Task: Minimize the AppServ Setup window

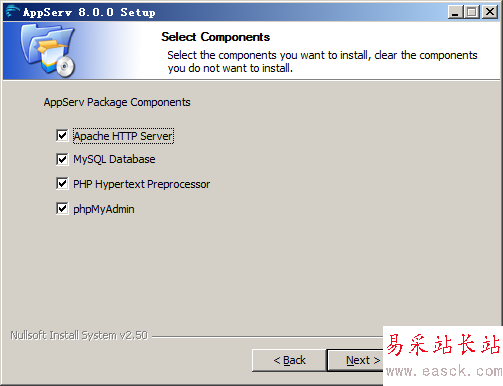Action: click(455, 12)
